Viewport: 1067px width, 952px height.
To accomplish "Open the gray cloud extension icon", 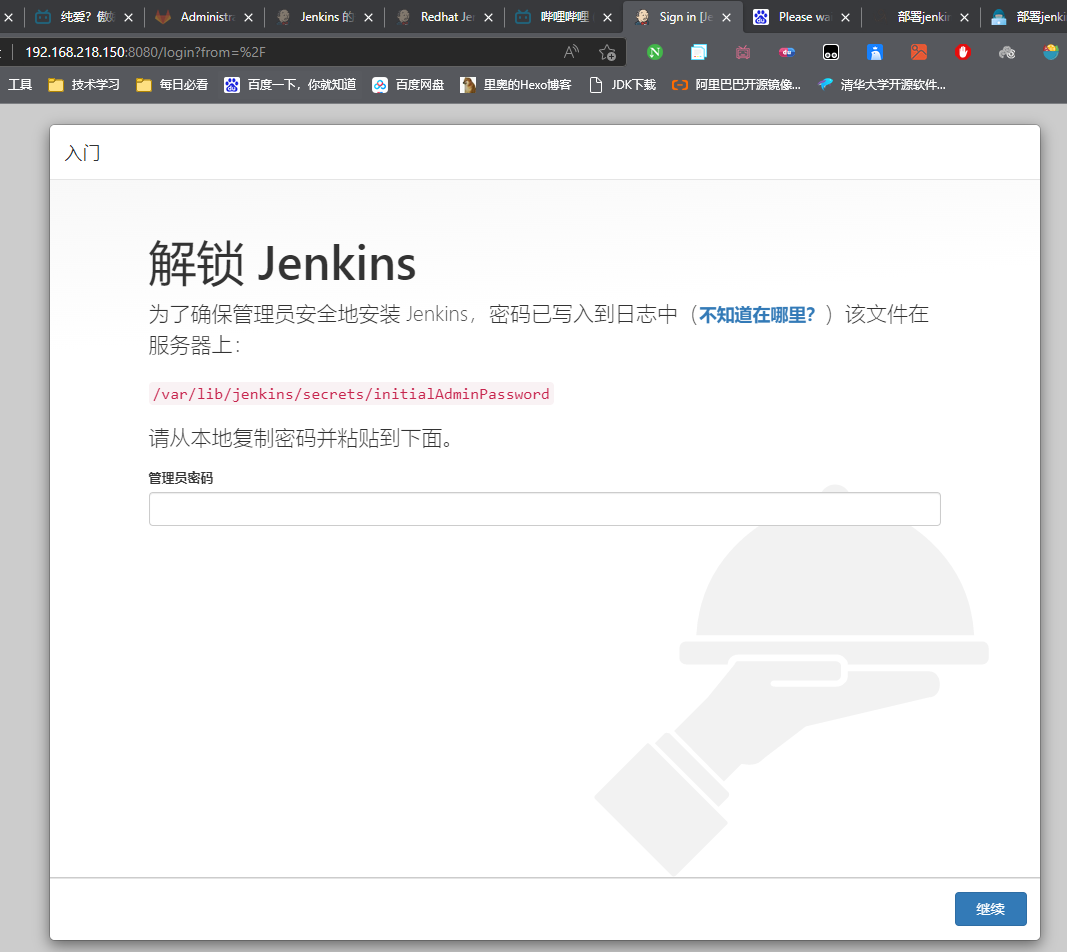I will 1007,52.
